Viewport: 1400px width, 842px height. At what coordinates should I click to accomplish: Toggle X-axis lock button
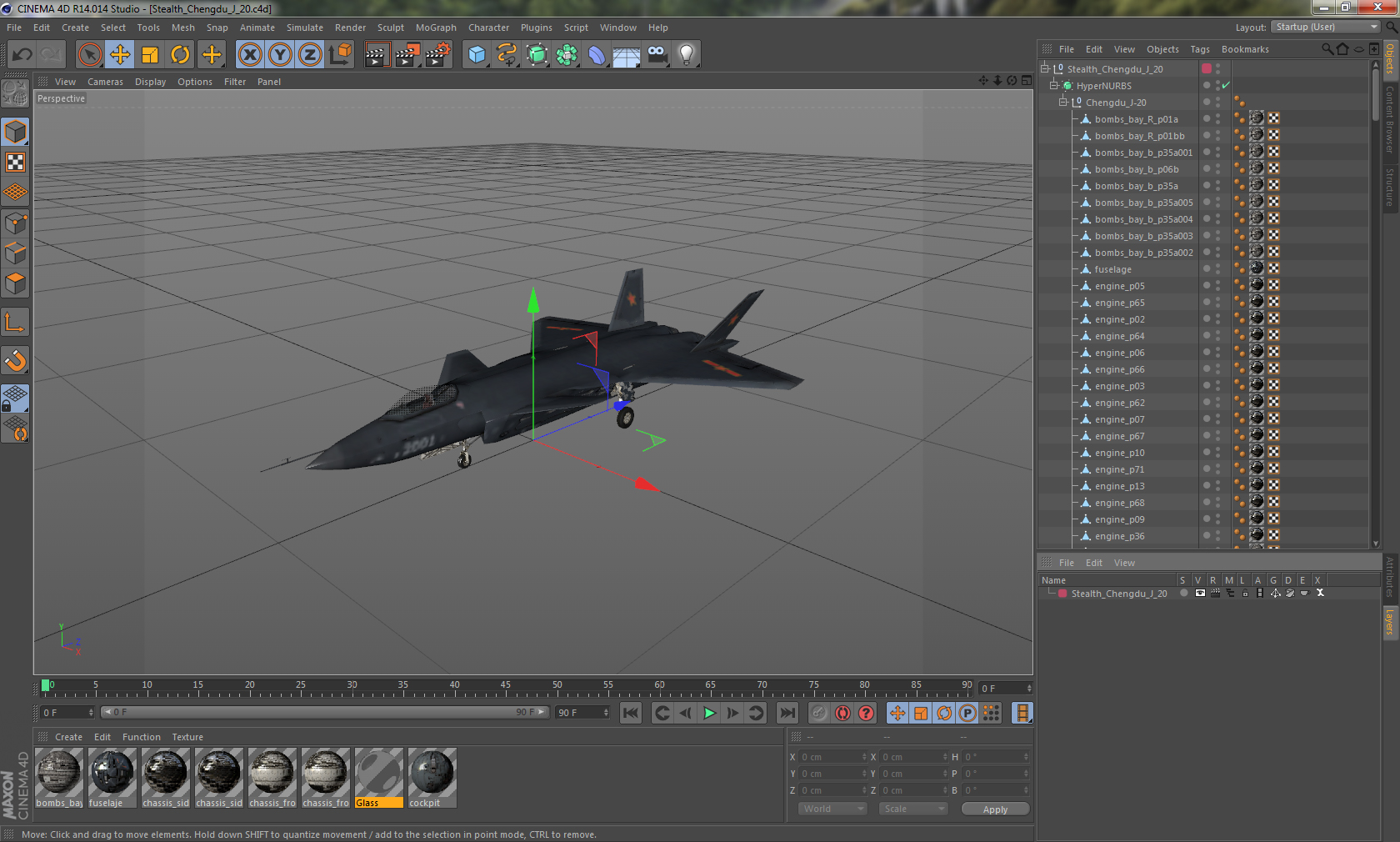249,55
